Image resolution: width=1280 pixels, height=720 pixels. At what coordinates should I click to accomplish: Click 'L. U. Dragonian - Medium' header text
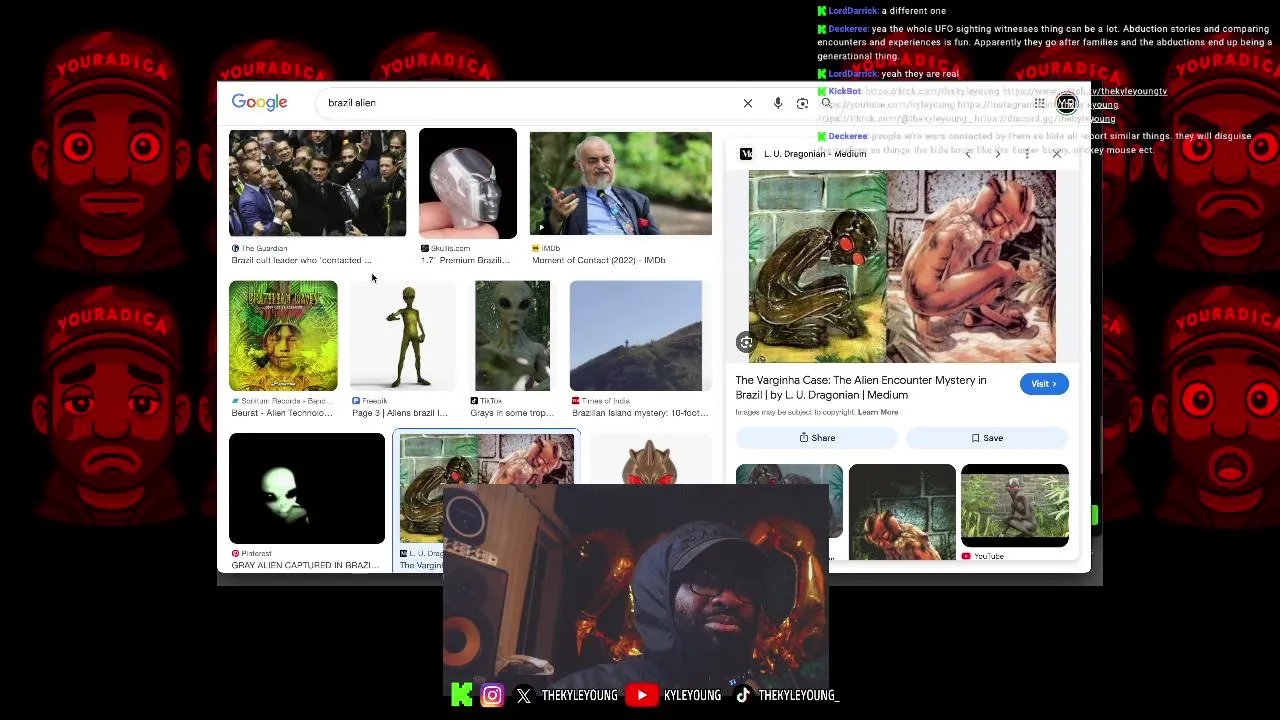click(x=815, y=154)
